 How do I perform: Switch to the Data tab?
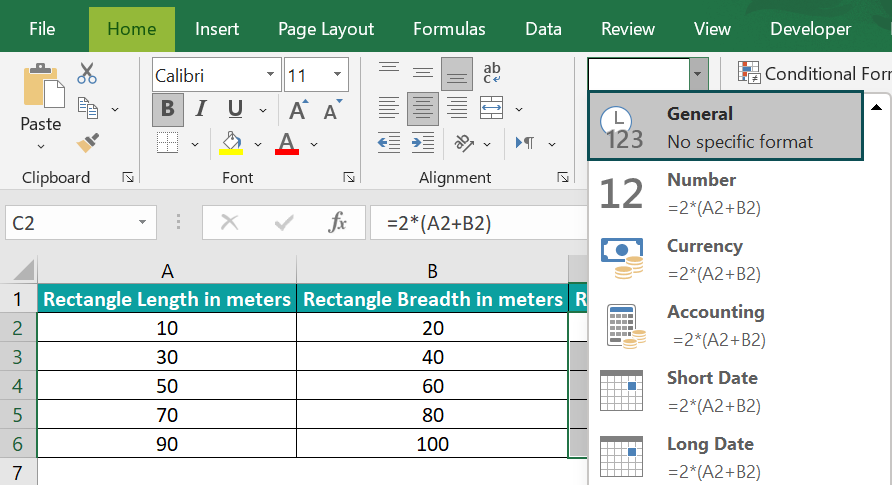(x=543, y=29)
